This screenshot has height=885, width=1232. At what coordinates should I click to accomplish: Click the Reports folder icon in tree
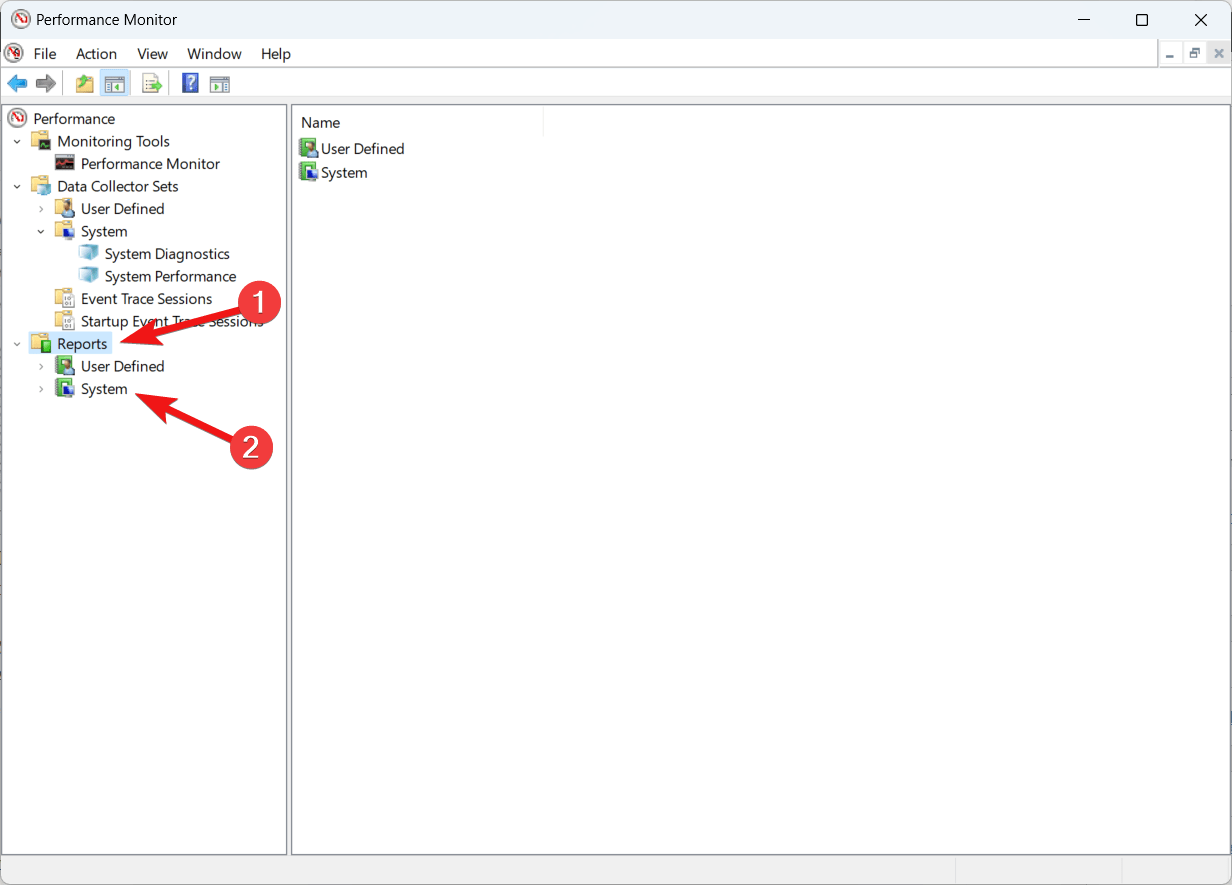click(x=41, y=343)
